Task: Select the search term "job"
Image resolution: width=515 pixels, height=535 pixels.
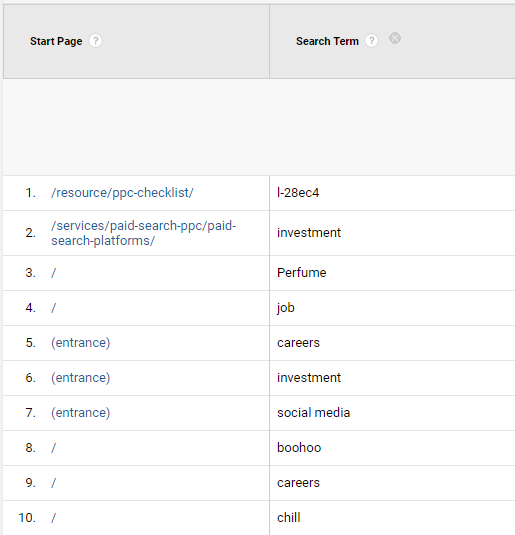Action: tap(286, 308)
